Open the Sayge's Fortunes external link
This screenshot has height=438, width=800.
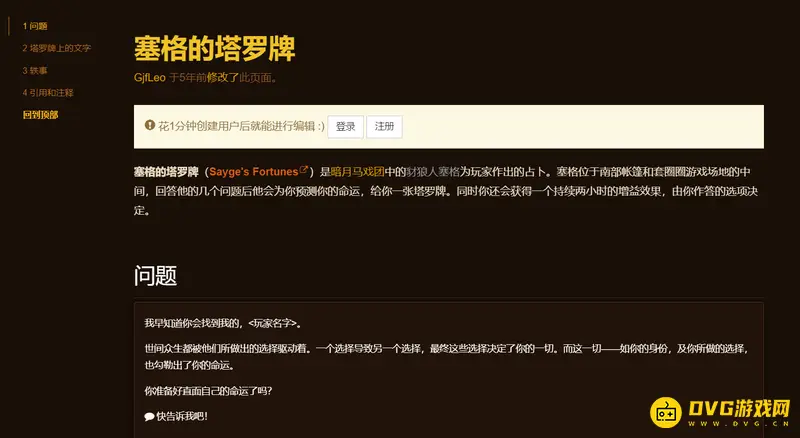point(254,172)
